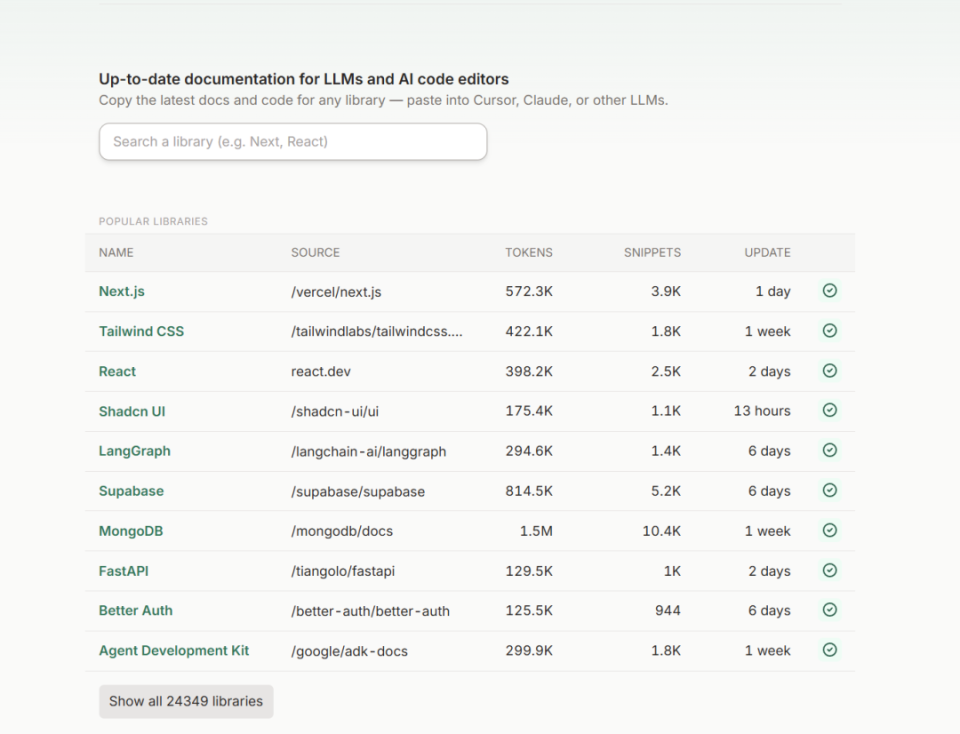Click the 294.6K tokens value
The image size is (960, 734).
tap(529, 451)
